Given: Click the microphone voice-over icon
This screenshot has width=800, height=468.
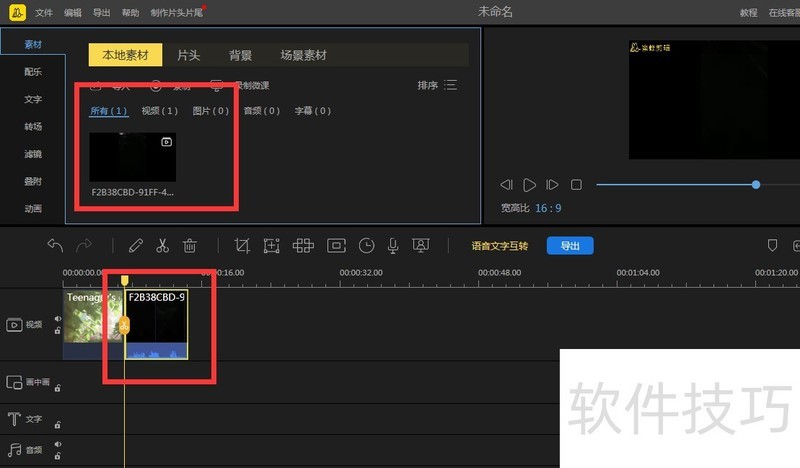Looking at the screenshot, I should [x=394, y=245].
